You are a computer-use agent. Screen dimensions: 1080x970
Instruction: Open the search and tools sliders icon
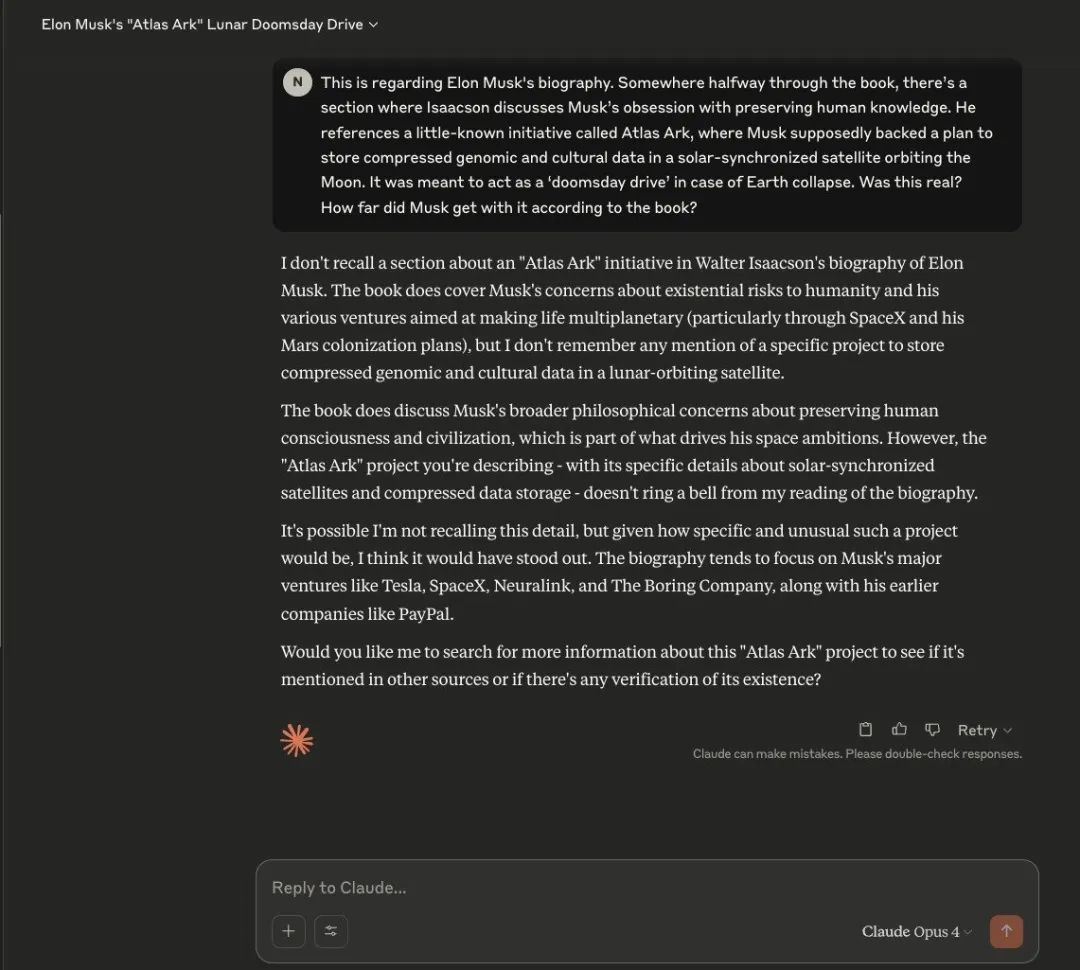331,931
